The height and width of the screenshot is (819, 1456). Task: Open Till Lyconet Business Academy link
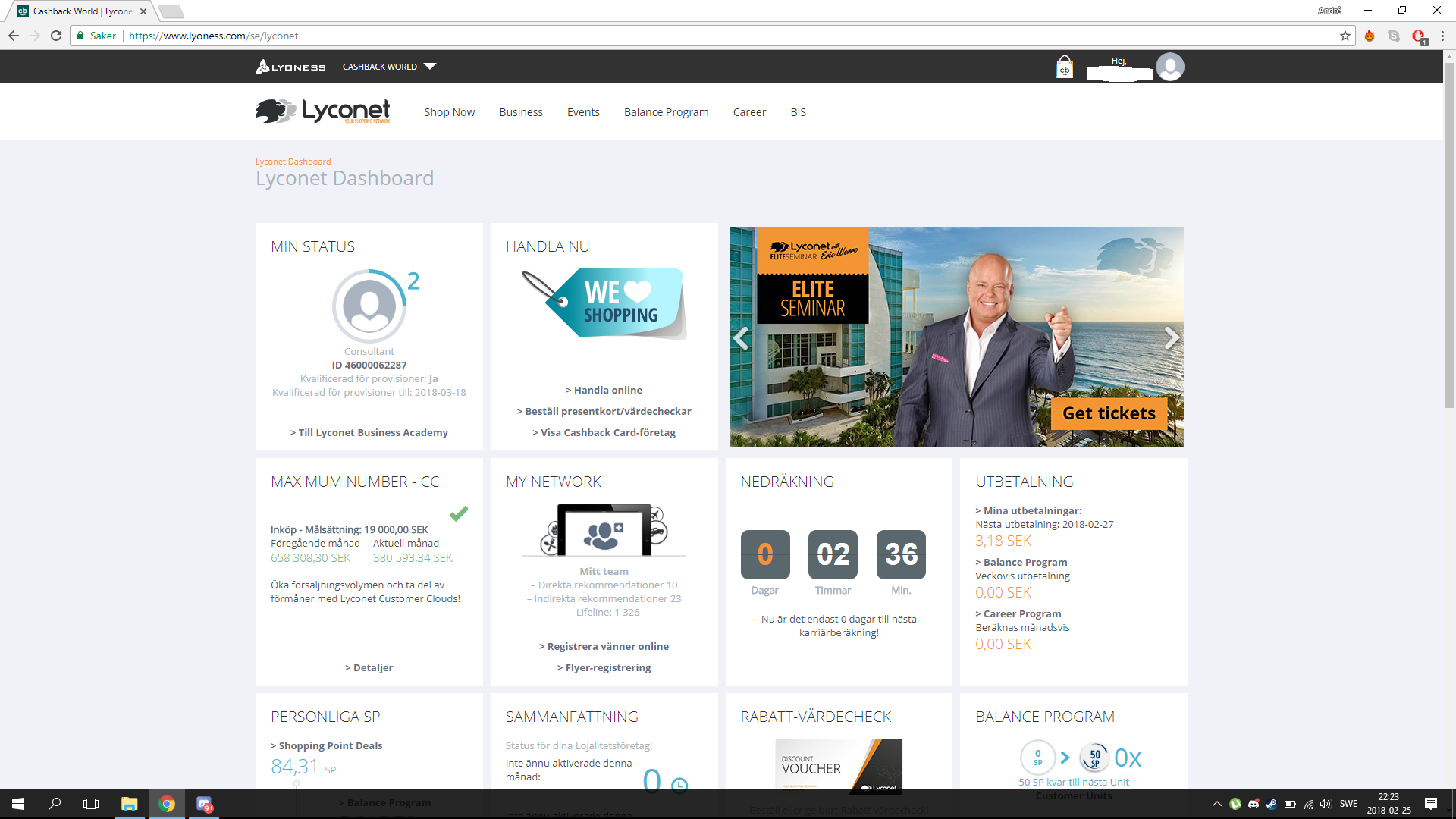pos(369,432)
